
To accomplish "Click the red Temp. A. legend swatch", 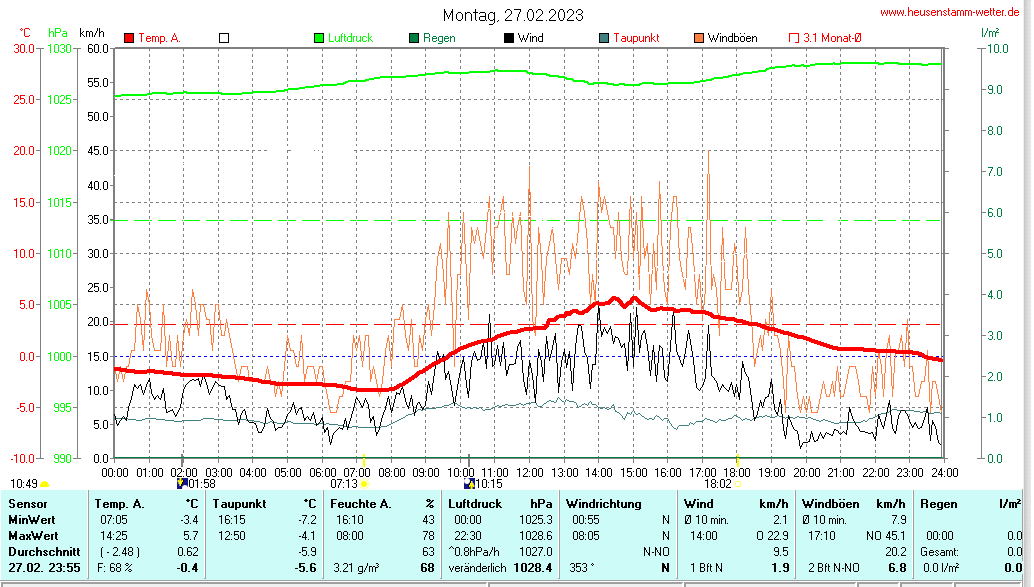I will pyautogui.click(x=129, y=38).
